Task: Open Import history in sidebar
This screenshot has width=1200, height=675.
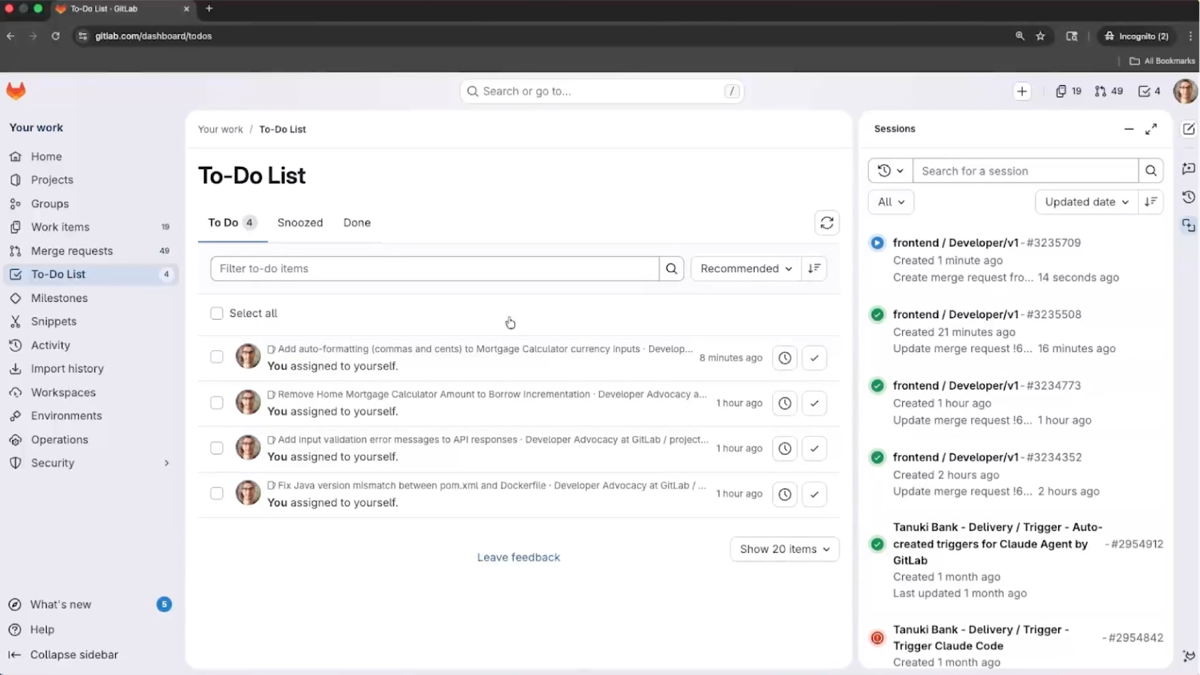Action: [90, 369]
